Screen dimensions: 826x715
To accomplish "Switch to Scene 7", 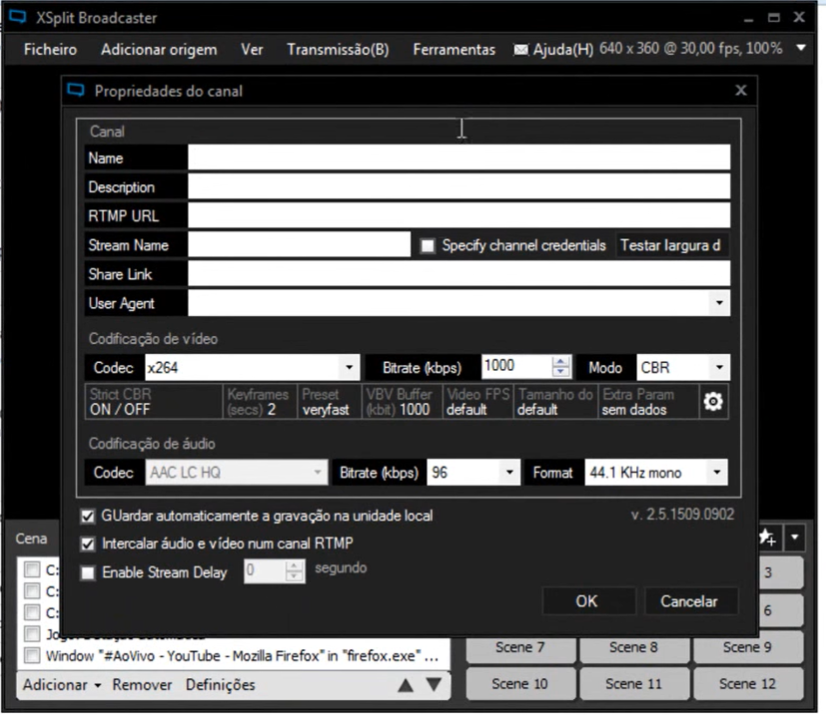I will point(520,648).
